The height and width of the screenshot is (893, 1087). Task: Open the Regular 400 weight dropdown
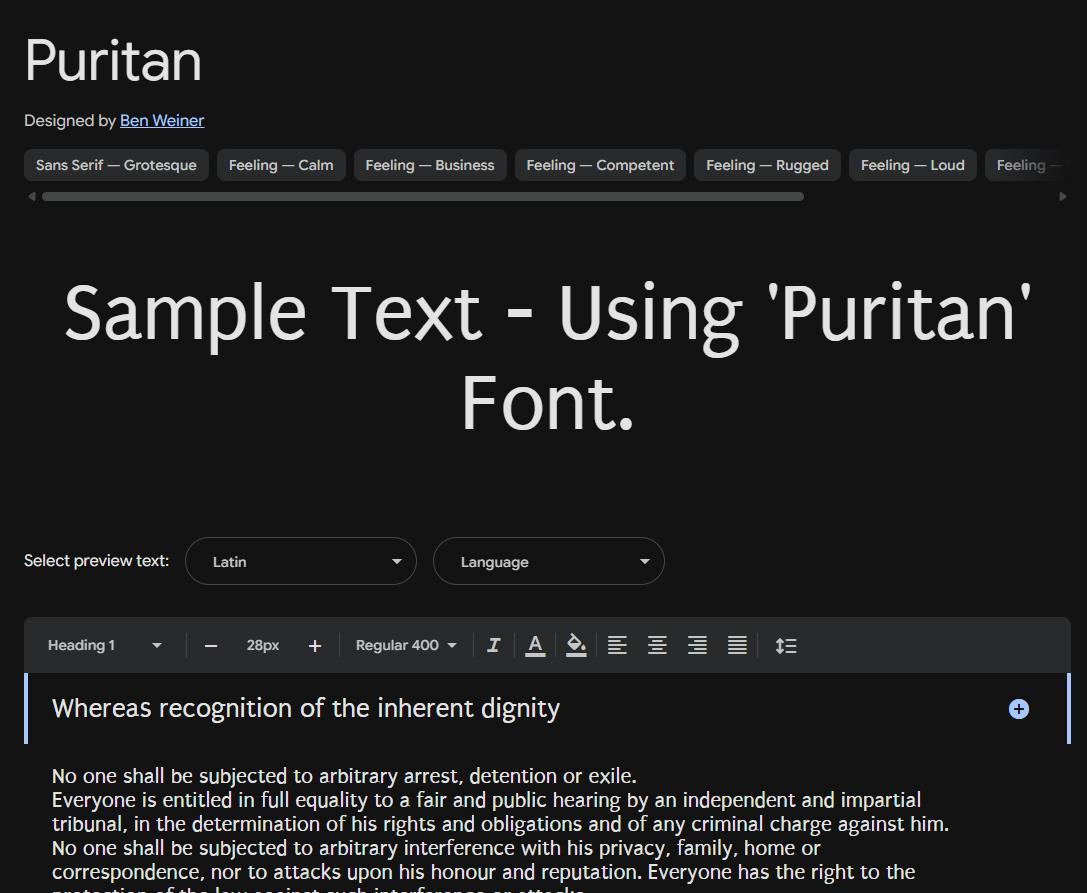click(406, 645)
